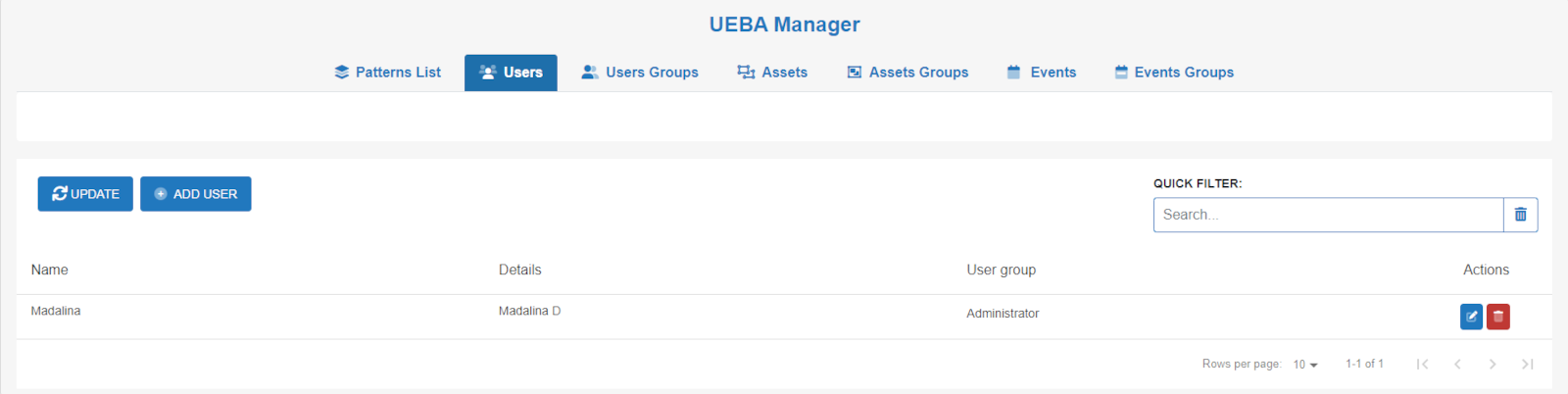Jump to the first page of results
This screenshot has height=394, width=1568.
coord(1422,365)
